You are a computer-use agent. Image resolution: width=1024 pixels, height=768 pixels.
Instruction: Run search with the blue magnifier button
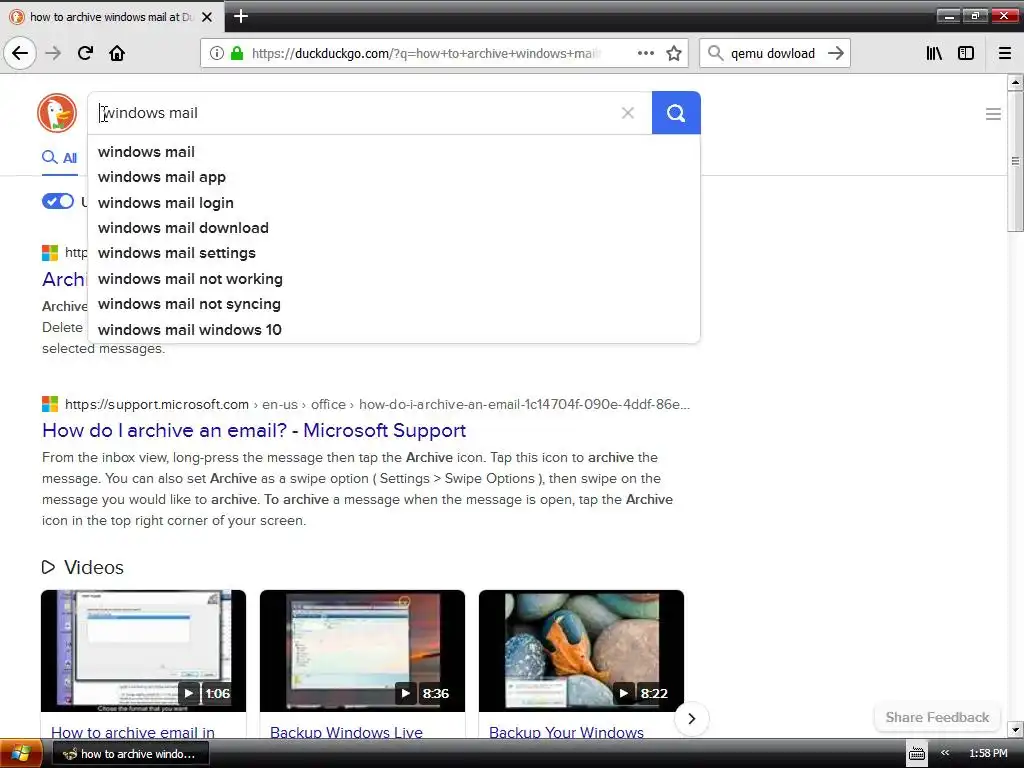point(676,113)
